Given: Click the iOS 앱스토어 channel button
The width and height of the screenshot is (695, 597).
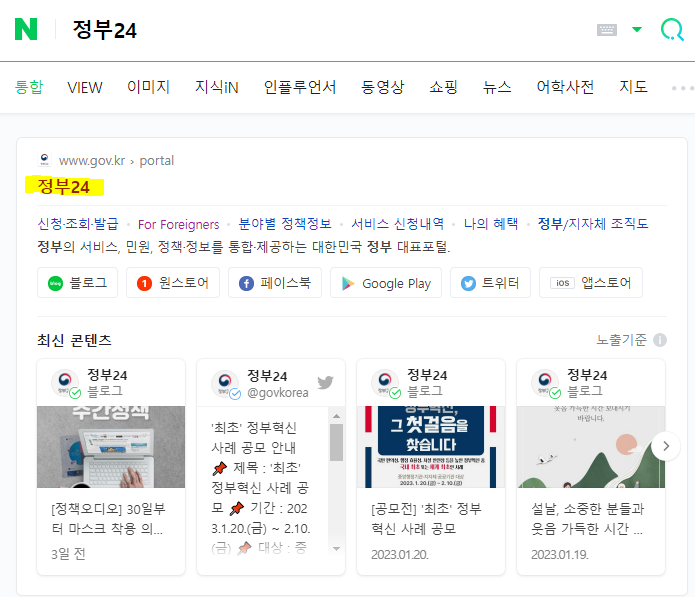Looking at the screenshot, I should click(x=591, y=283).
